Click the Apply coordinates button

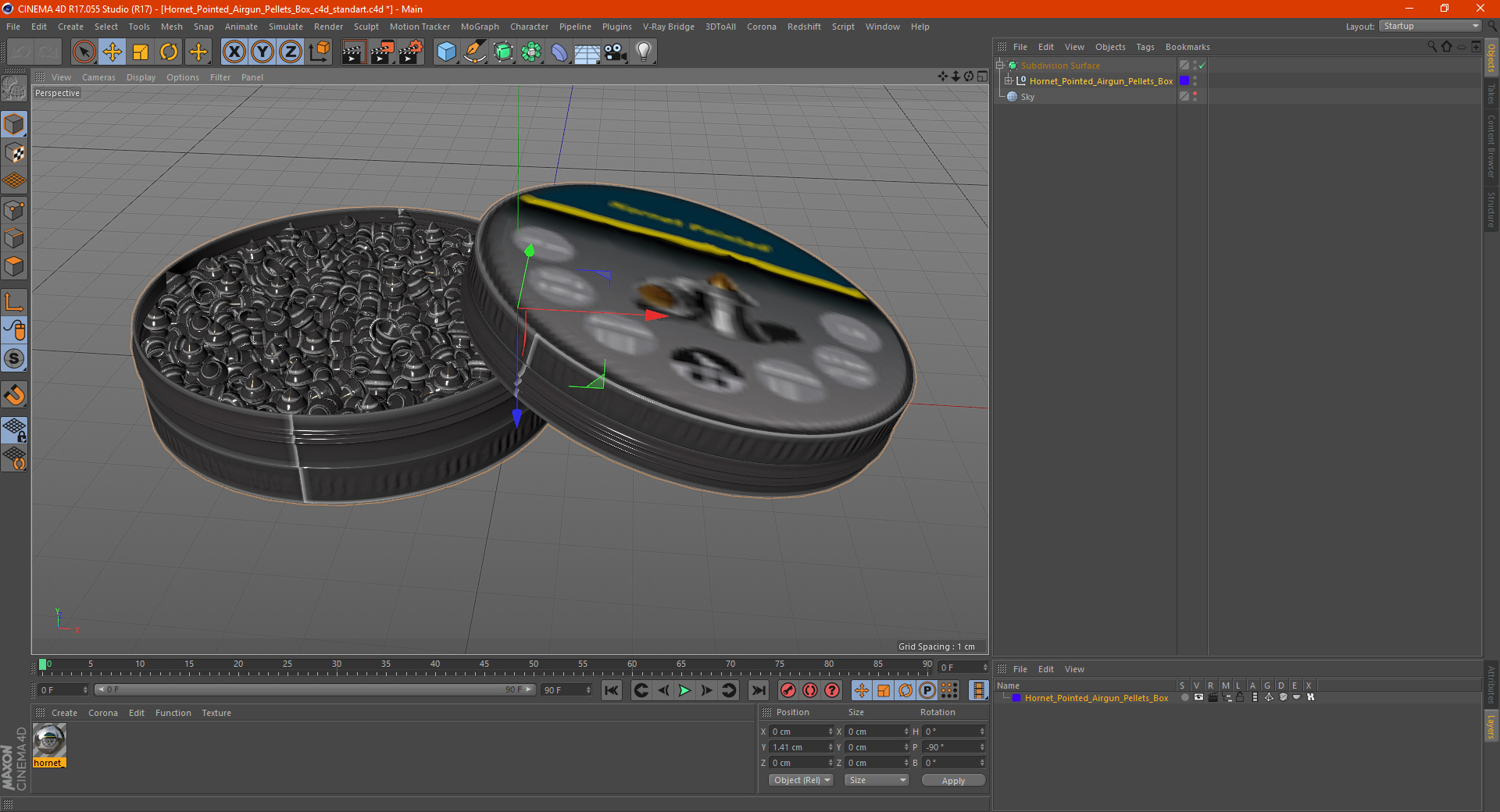(953, 780)
